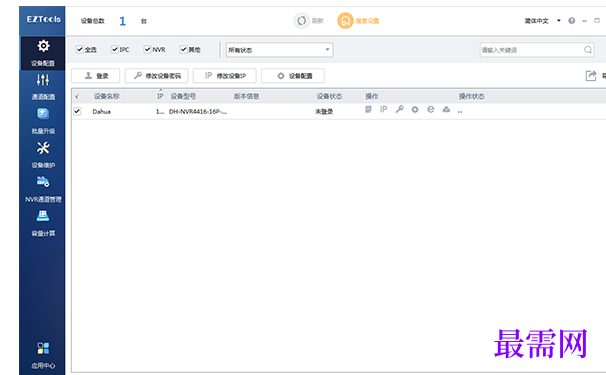Click the 操作状态 column header
This screenshot has width=606, height=375.
click(472, 96)
